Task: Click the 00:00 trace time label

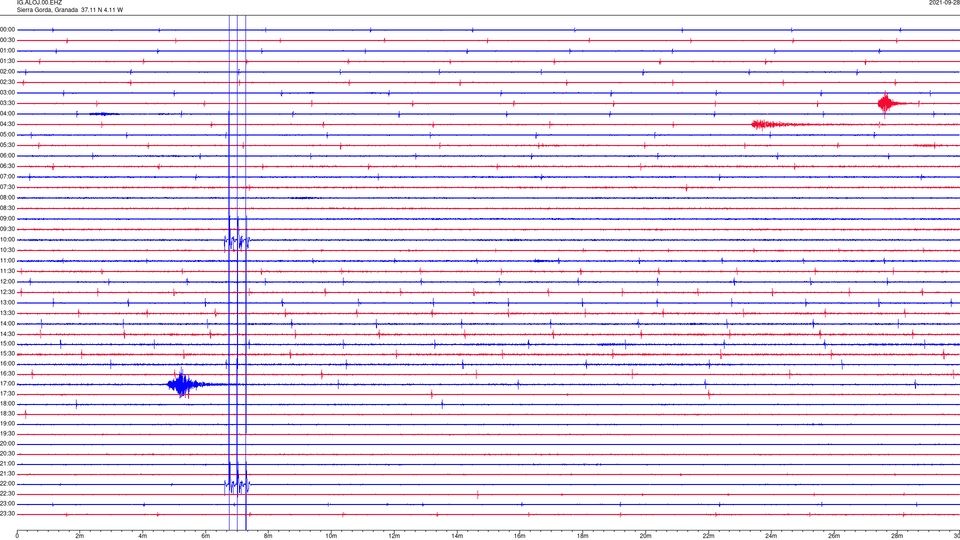Action: click(x=8, y=29)
